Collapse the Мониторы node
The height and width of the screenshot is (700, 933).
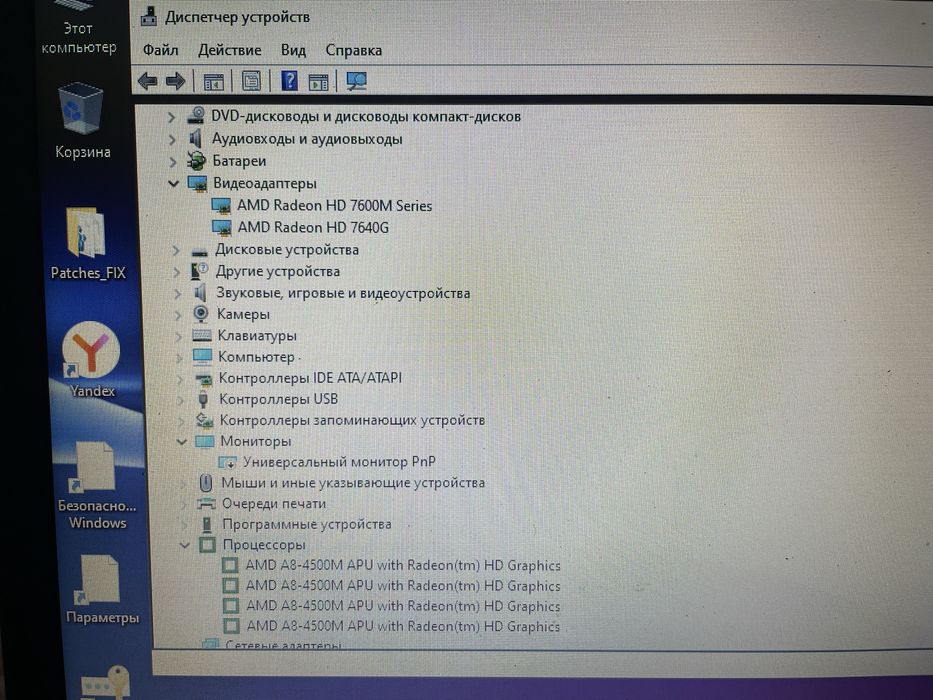coord(181,442)
